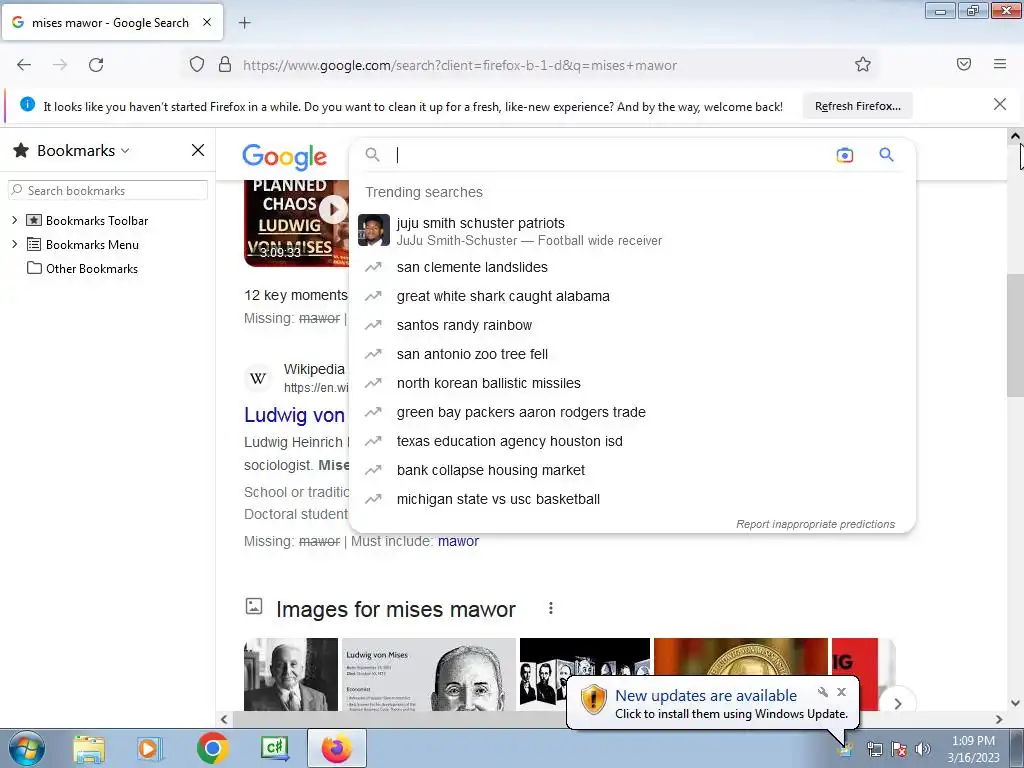
Task: Select suggestion north korean ballistic missiles
Action: [633, 383]
